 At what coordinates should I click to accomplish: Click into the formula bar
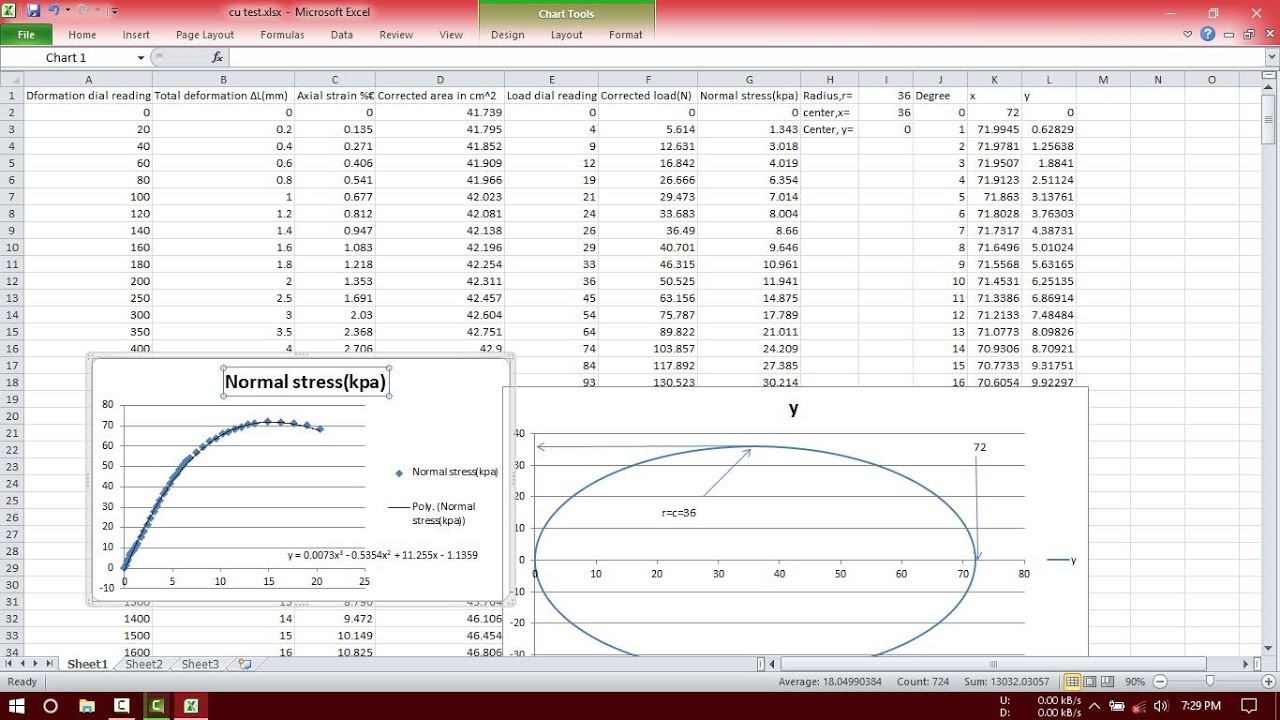[x=745, y=58]
